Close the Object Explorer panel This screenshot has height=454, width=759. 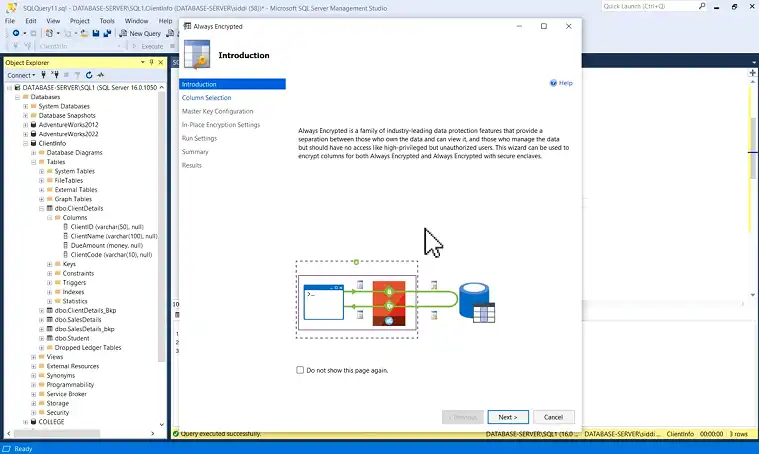(x=161, y=62)
